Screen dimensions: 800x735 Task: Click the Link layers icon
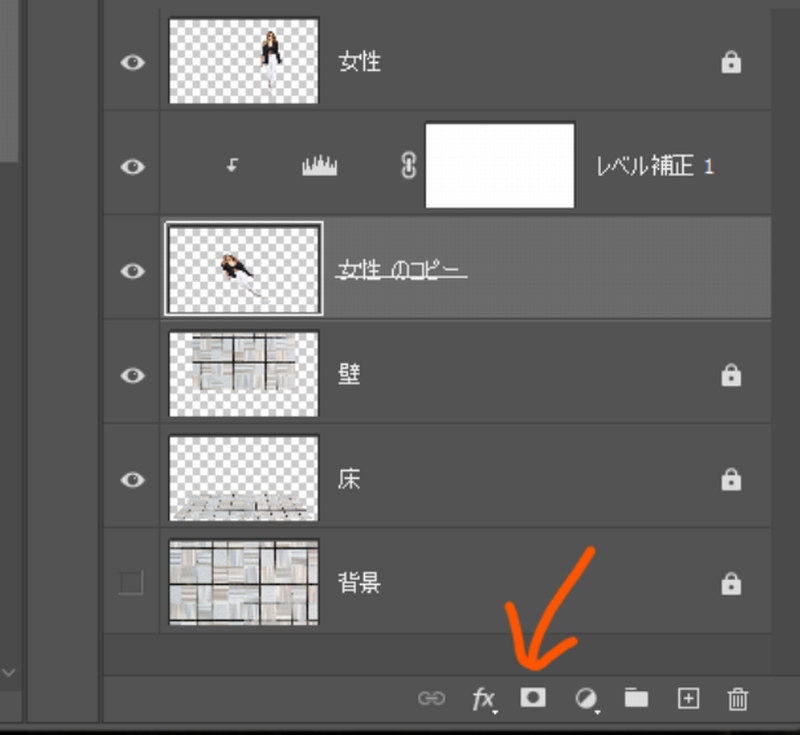[431, 699]
